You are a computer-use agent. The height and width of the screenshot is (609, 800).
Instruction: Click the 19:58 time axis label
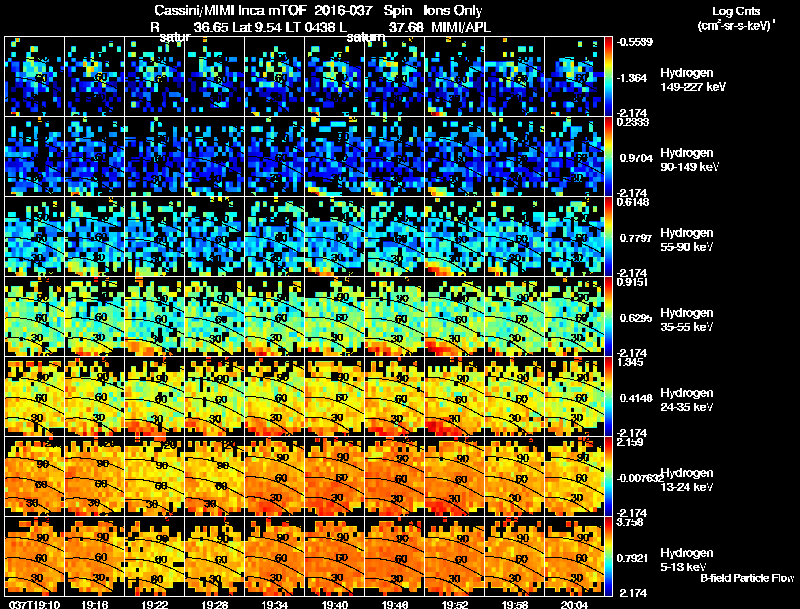pyautogui.click(x=515, y=604)
